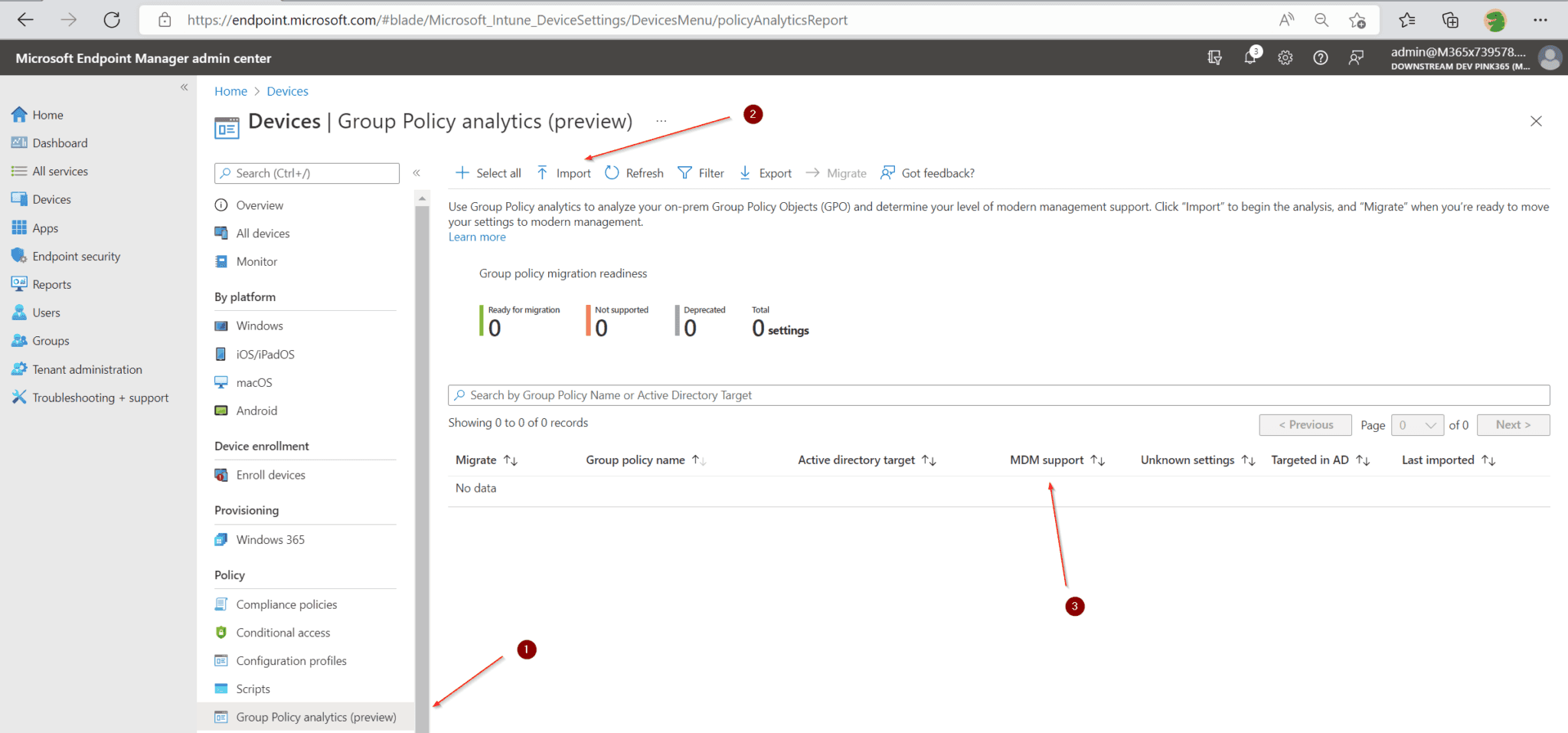Open Tenant administration from the sidebar

(87, 368)
